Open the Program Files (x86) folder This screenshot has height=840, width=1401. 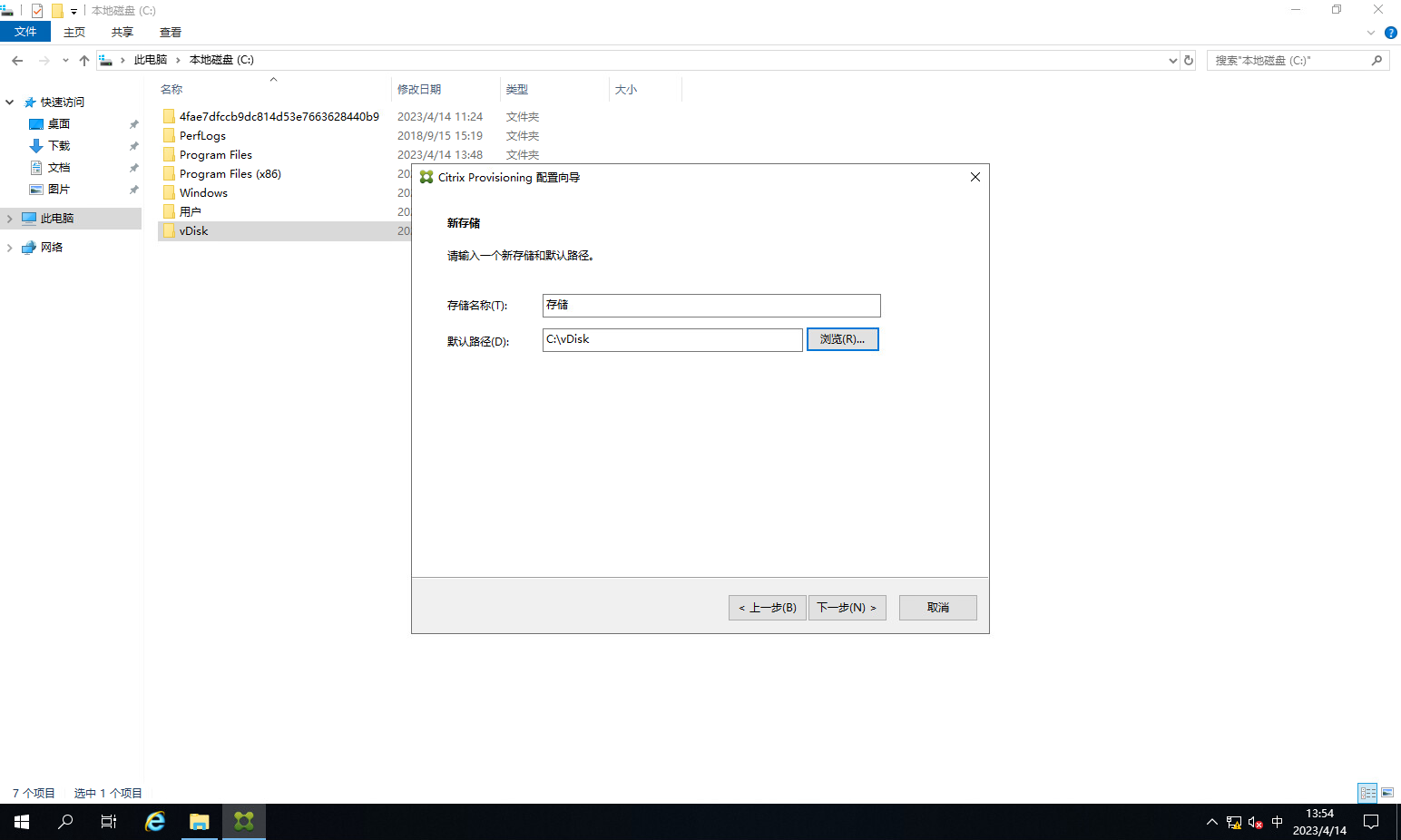(230, 174)
